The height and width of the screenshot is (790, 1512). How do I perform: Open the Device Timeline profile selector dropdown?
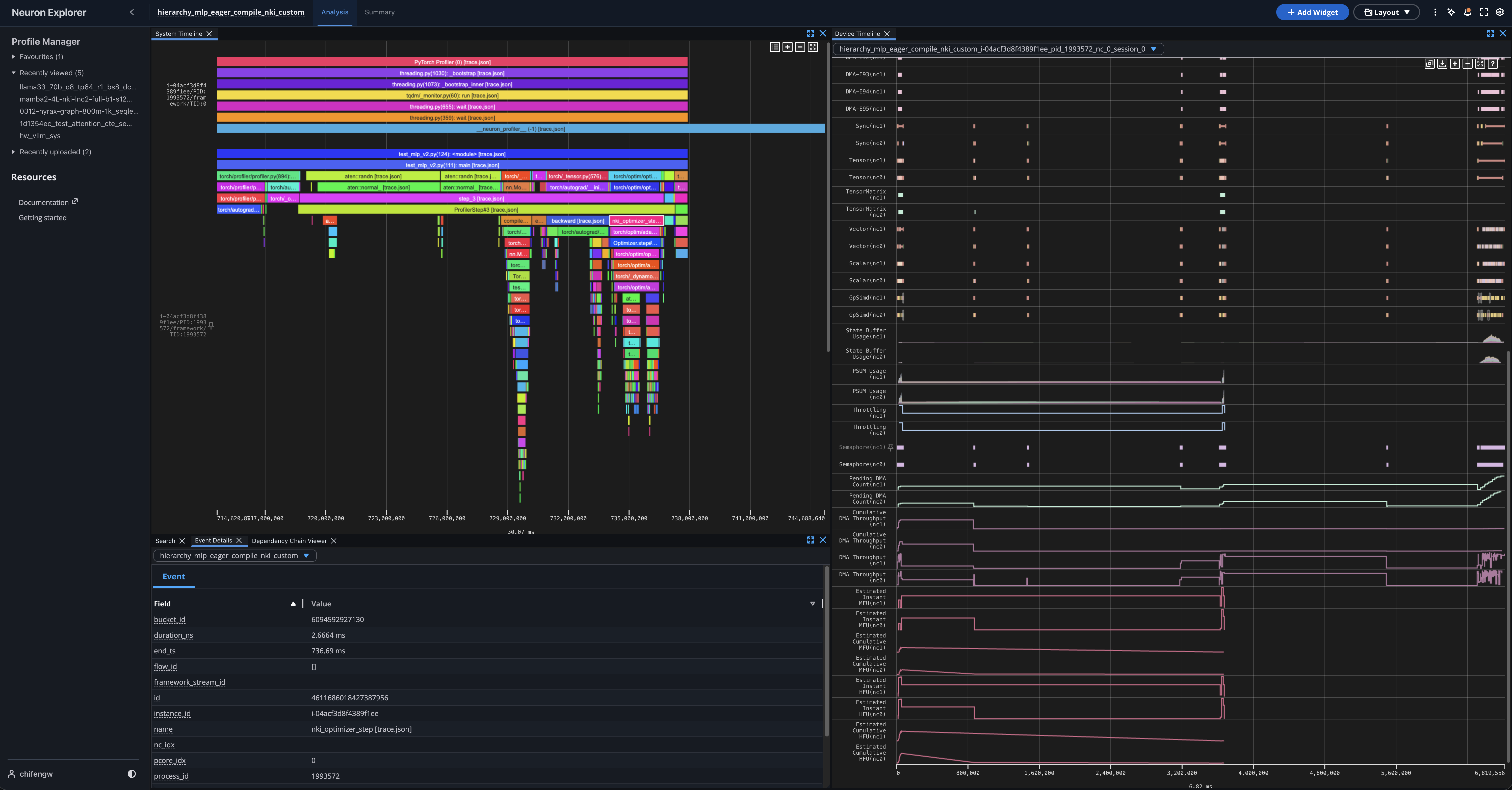coord(998,49)
